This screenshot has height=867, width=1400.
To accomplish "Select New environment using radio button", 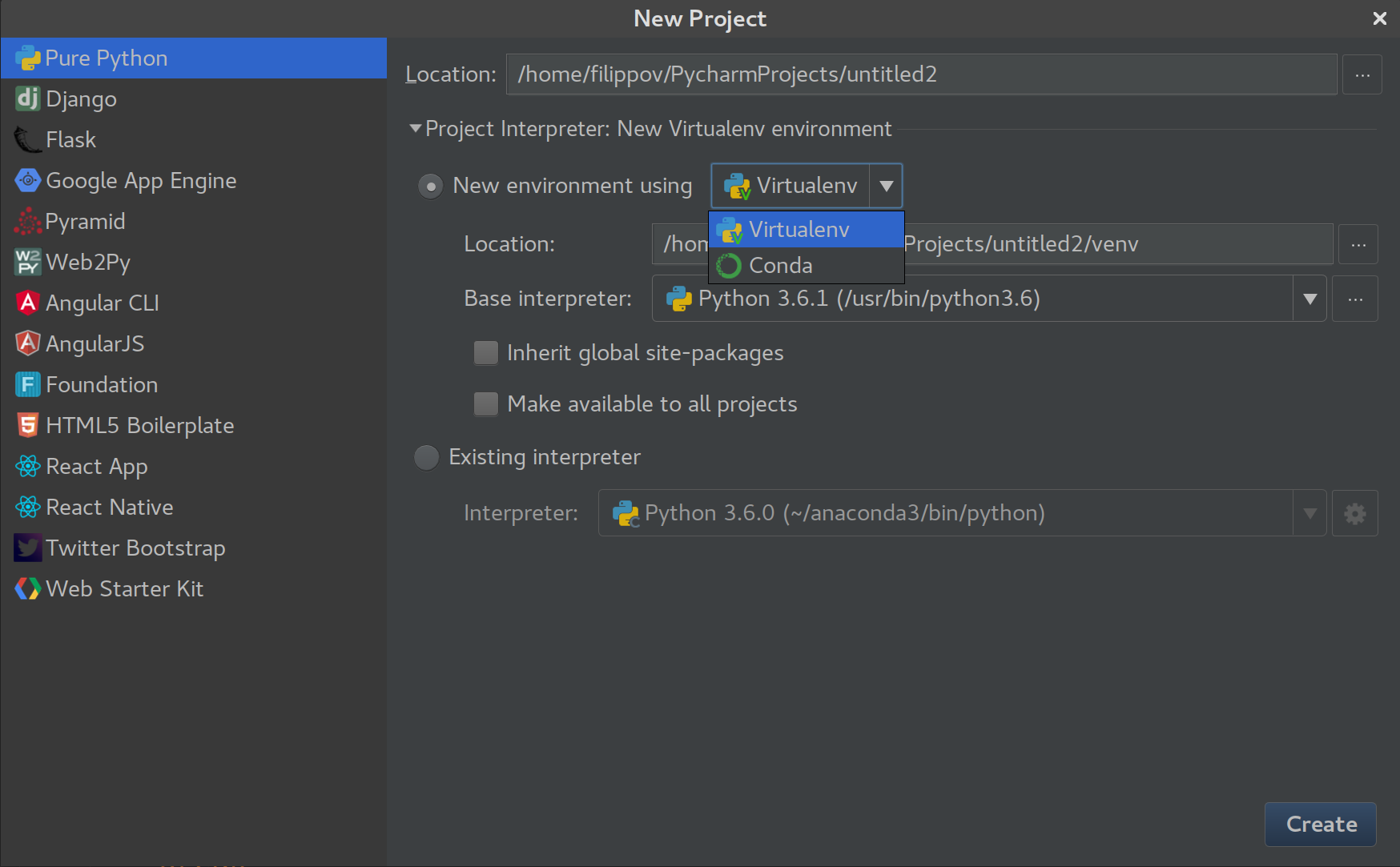I will pyautogui.click(x=431, y=187).
